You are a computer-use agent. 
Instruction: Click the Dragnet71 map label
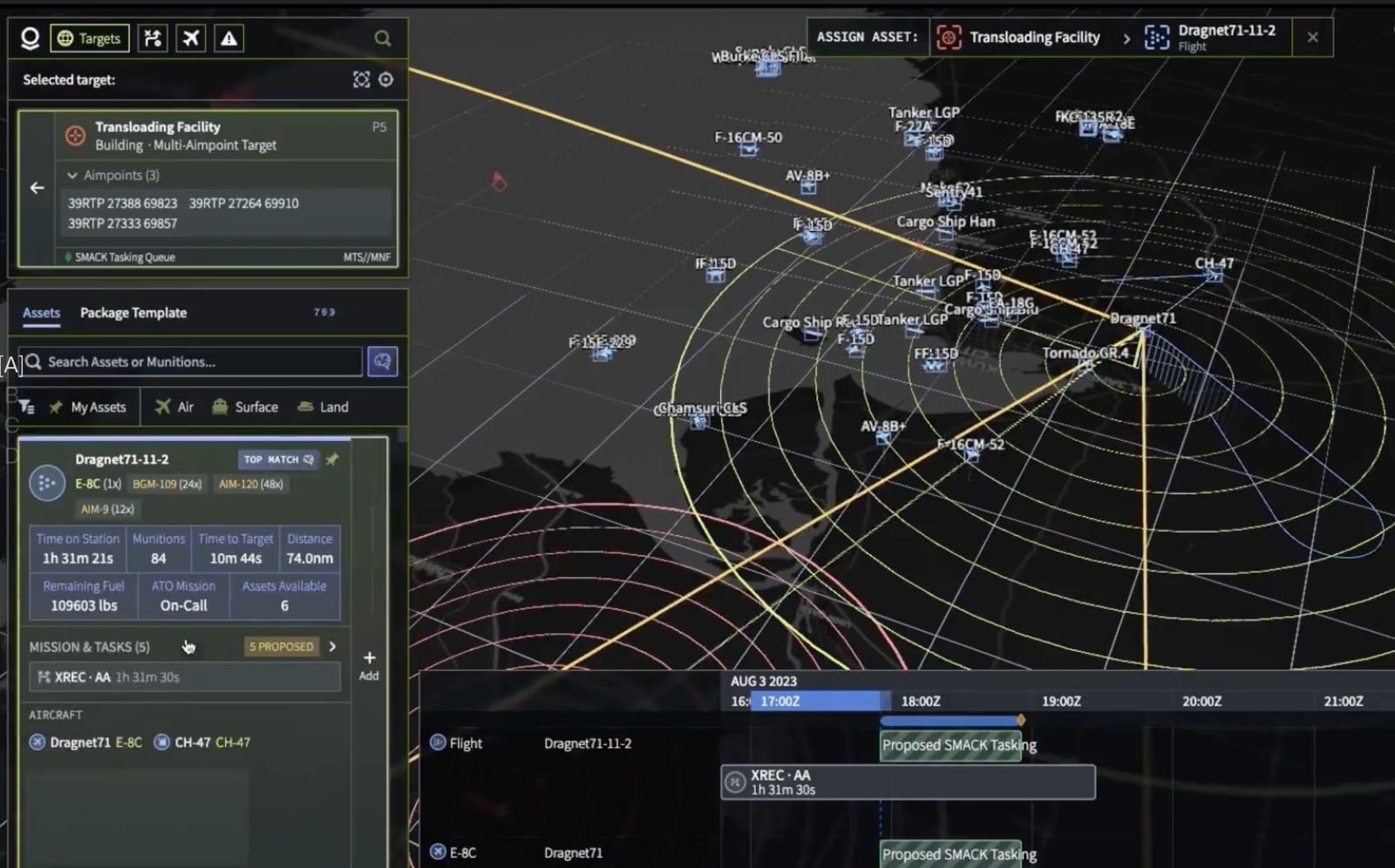coord(1143,318)
